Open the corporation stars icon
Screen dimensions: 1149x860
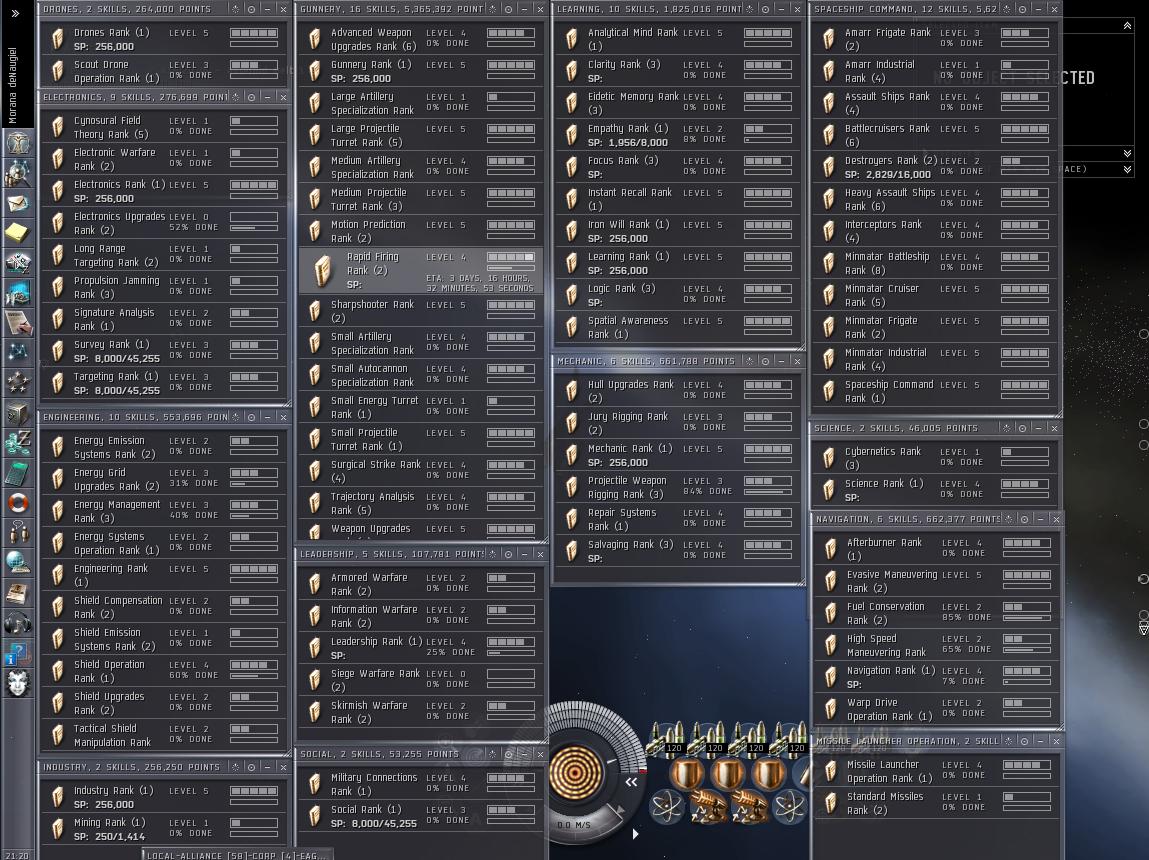point(18,382)
